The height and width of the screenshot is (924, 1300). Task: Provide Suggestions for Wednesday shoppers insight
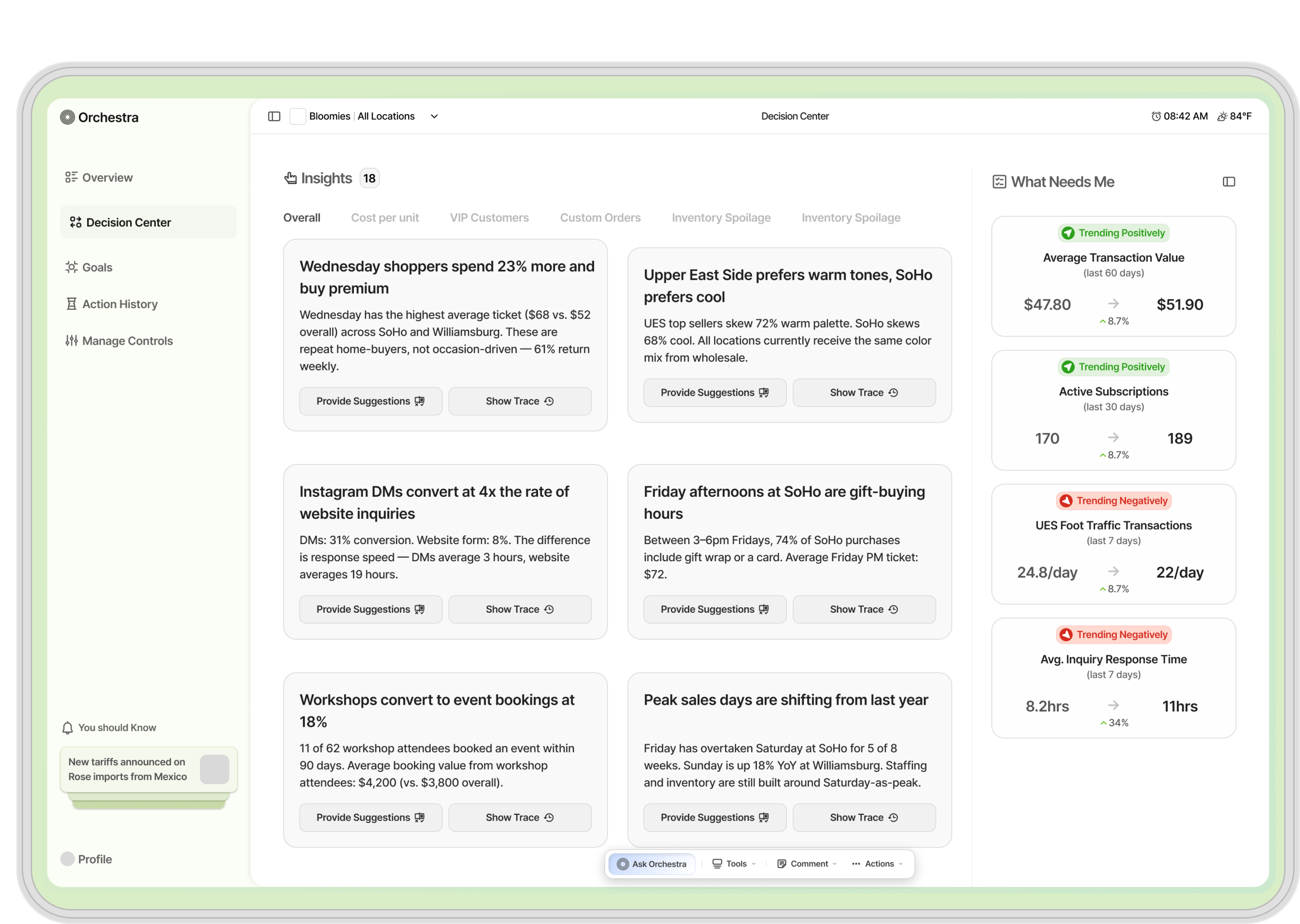(371, 401)
